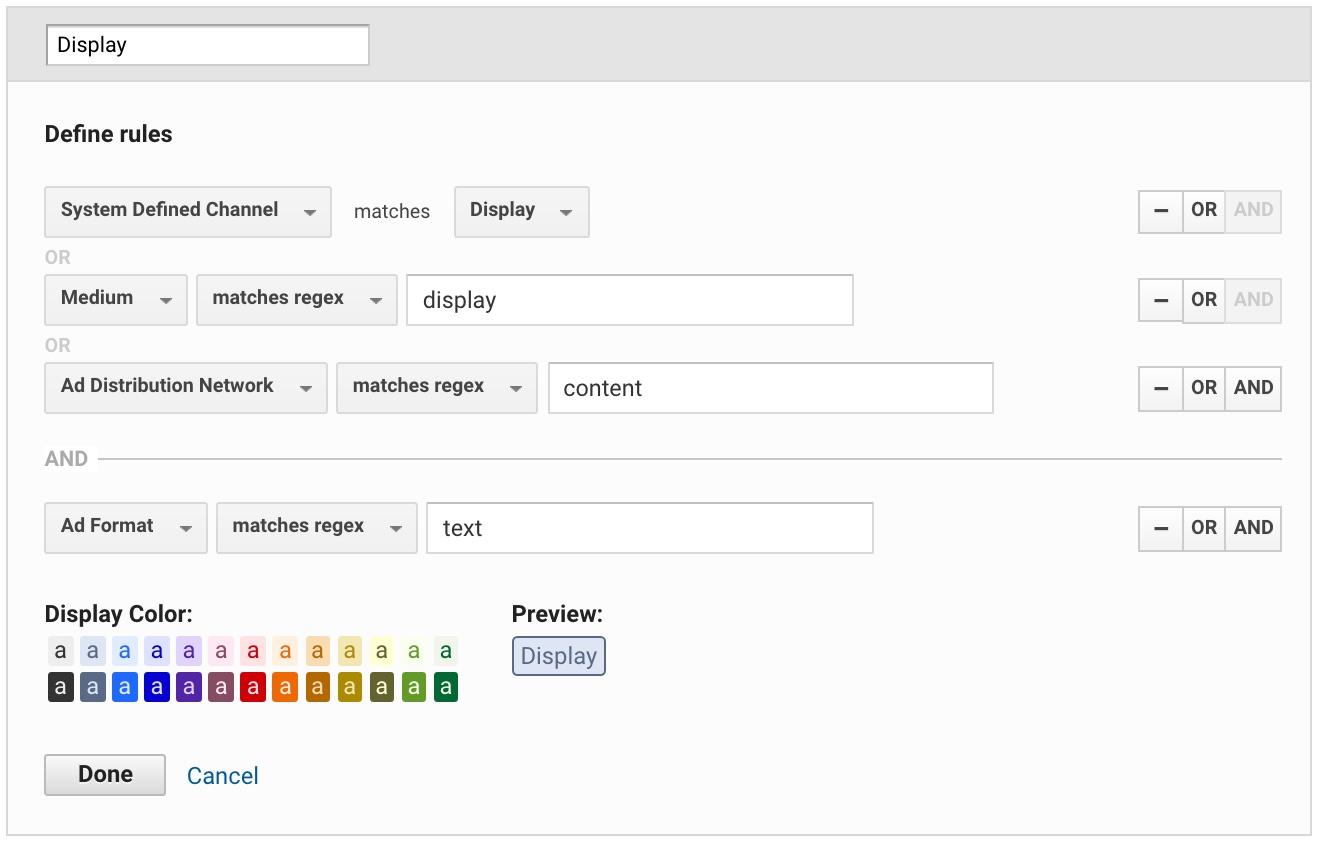1322x846 pixels.
Task: Click the channel name field containing Display
Action: (208, 45)
